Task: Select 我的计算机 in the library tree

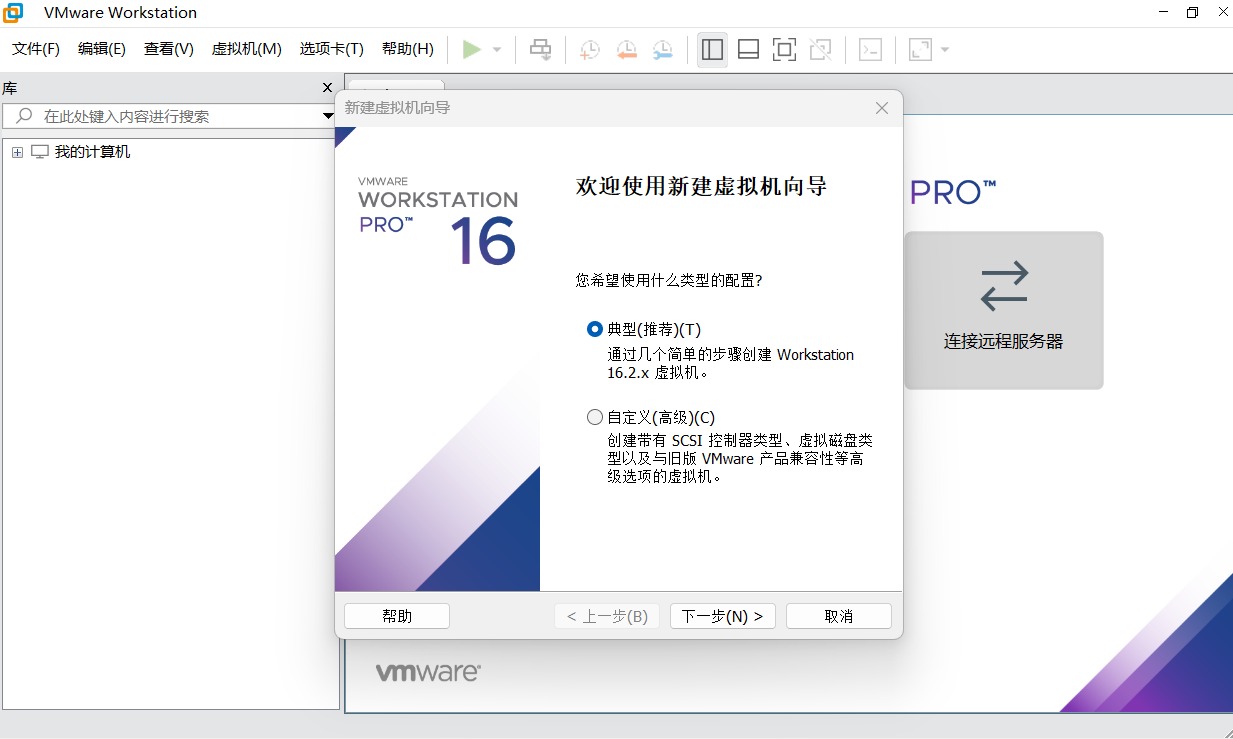Action: [92, 152]
